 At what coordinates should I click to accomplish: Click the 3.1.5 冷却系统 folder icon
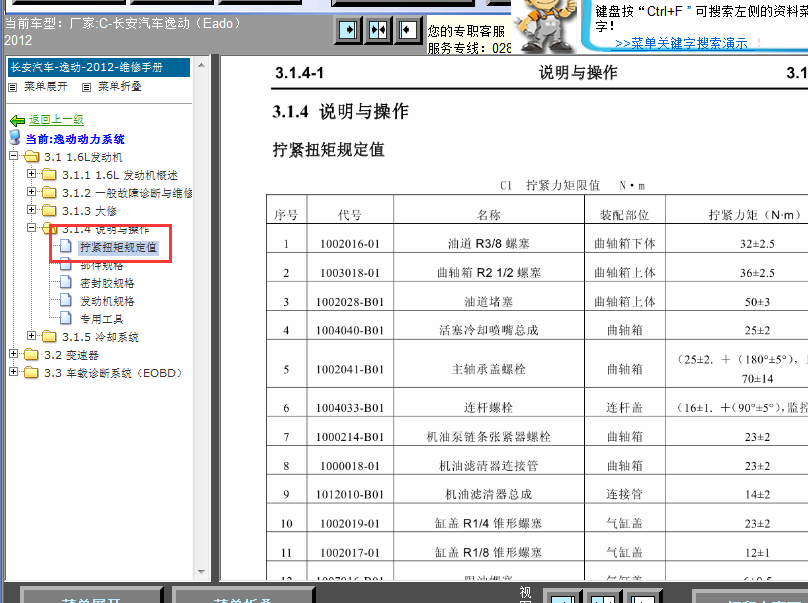[49, 337]
